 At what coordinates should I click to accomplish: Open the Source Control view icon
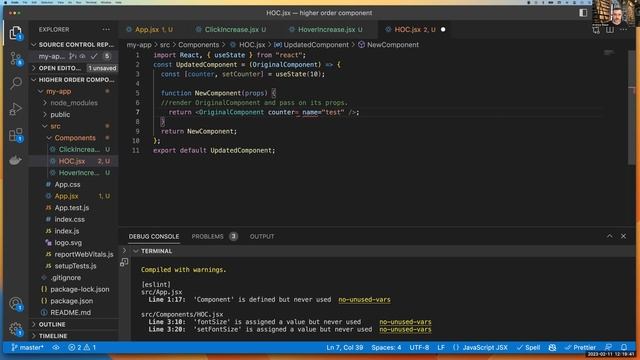16,58
